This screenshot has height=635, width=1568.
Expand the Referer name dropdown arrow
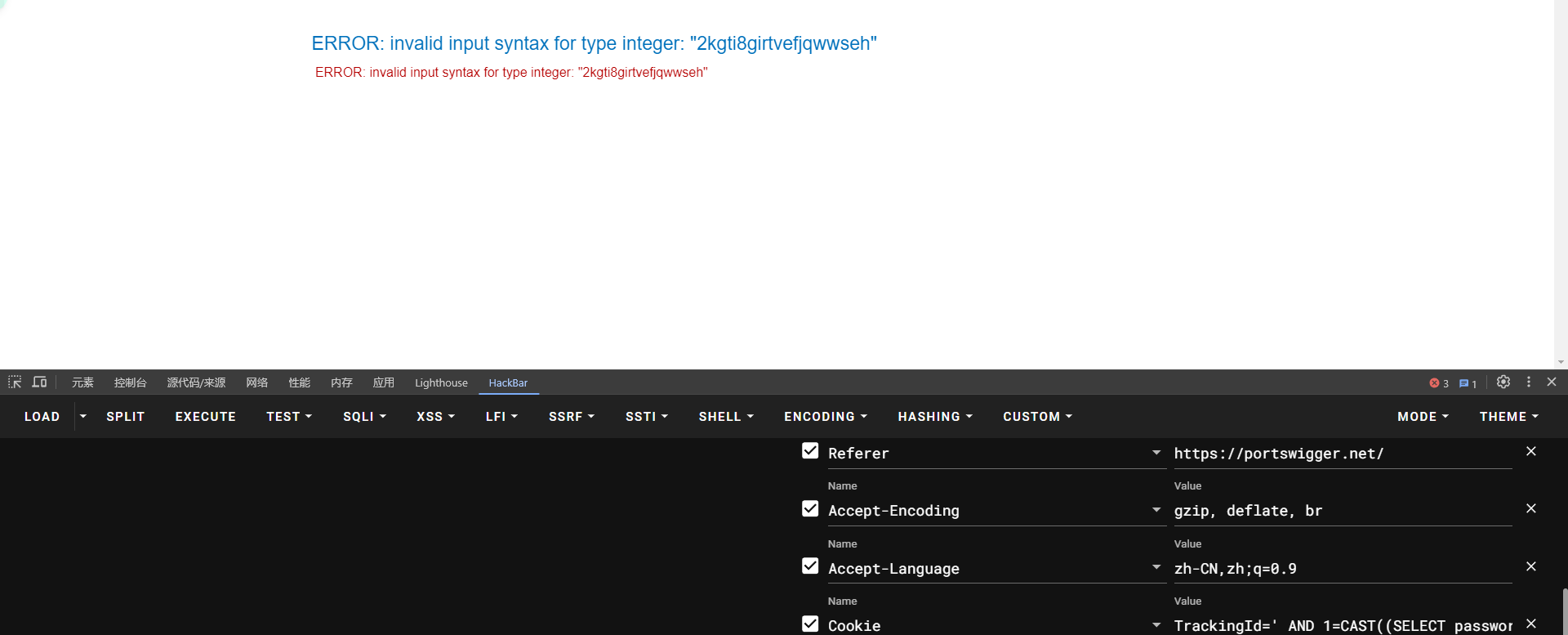pos(1156,453)
